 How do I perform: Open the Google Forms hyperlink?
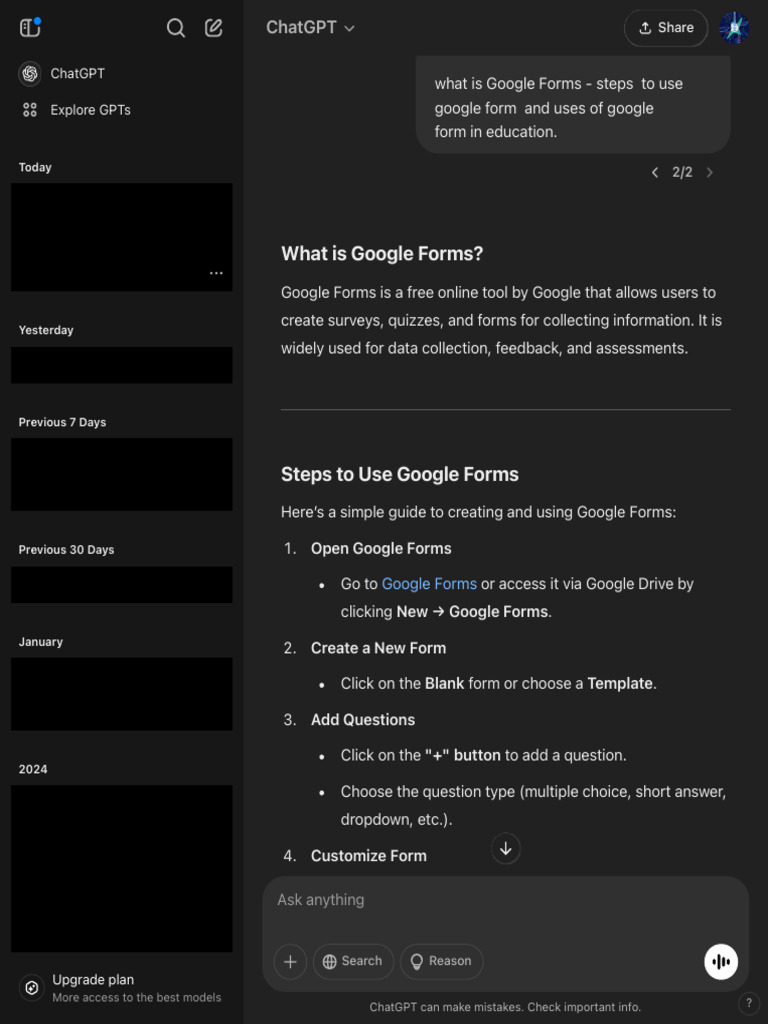click(x=429, y=584)
